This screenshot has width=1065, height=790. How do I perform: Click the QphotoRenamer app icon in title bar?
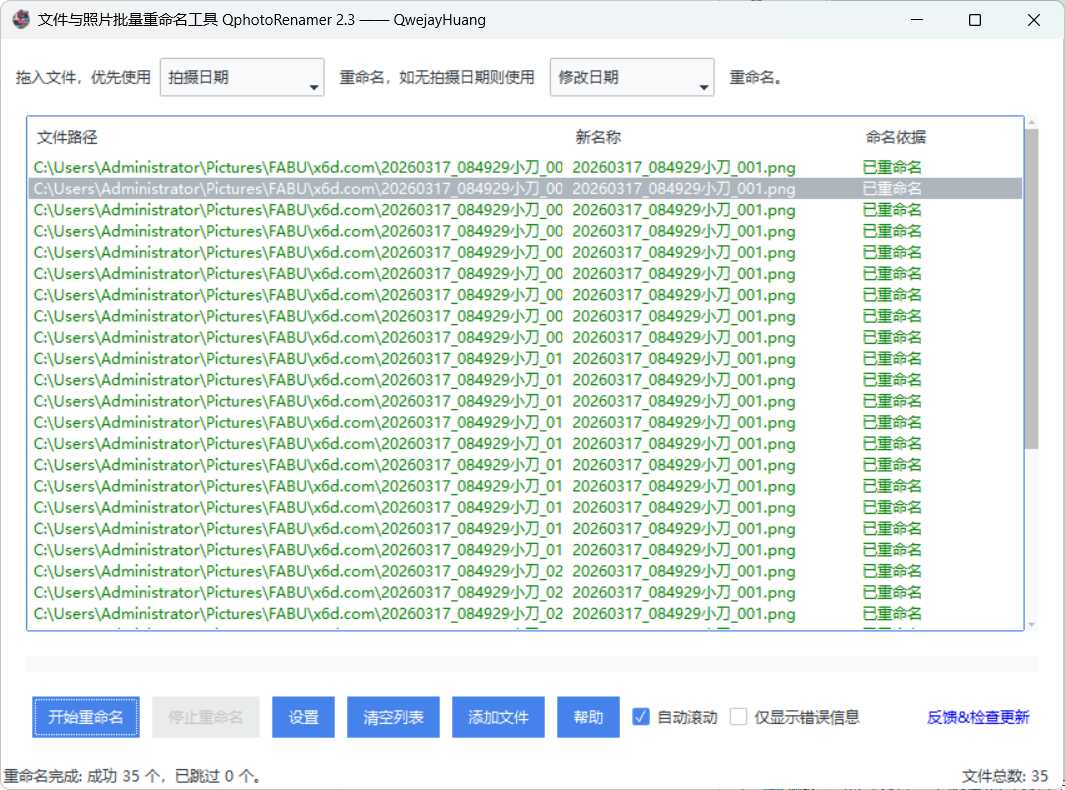click(21, 19)
